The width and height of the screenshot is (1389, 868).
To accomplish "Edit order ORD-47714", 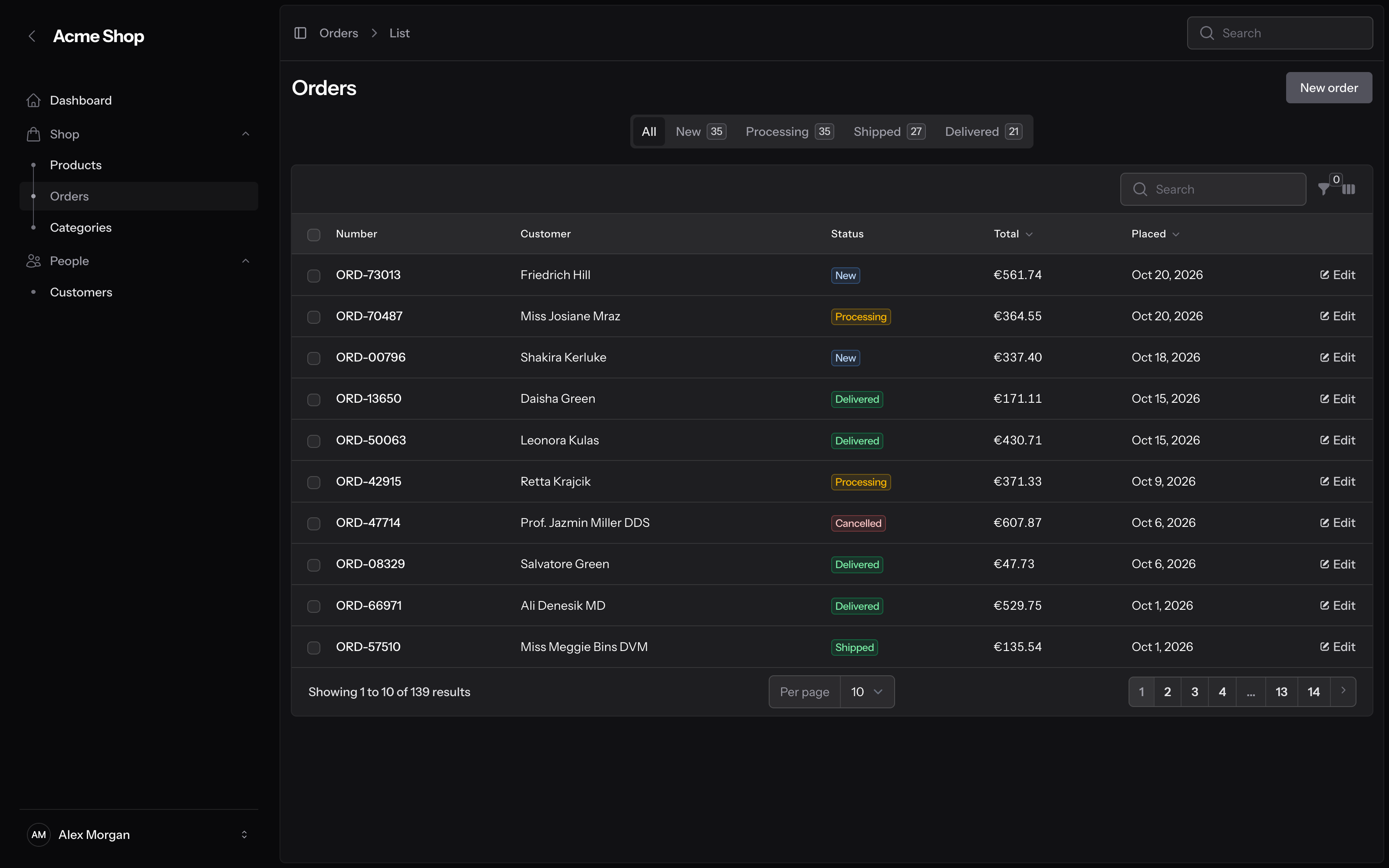I will (x=1337, y=523).
